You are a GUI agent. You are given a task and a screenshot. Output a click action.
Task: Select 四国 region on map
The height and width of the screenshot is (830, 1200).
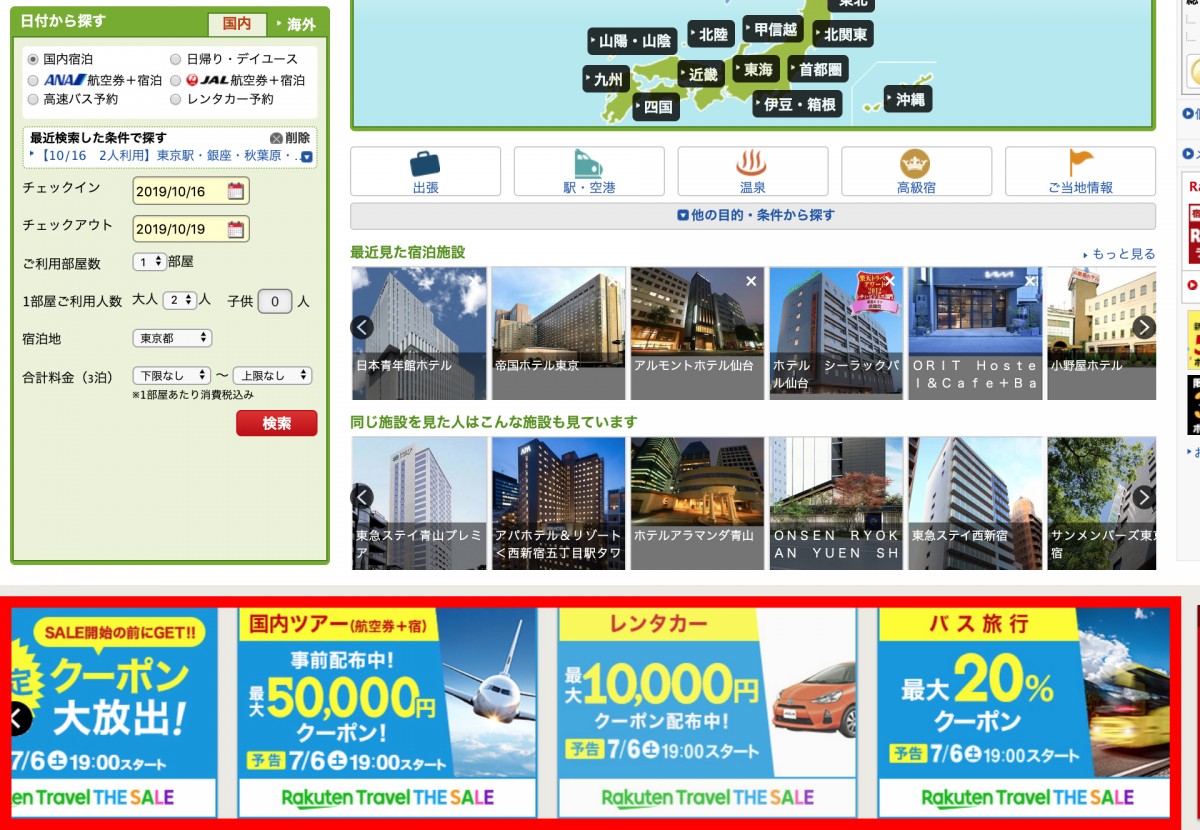[656, 107]
